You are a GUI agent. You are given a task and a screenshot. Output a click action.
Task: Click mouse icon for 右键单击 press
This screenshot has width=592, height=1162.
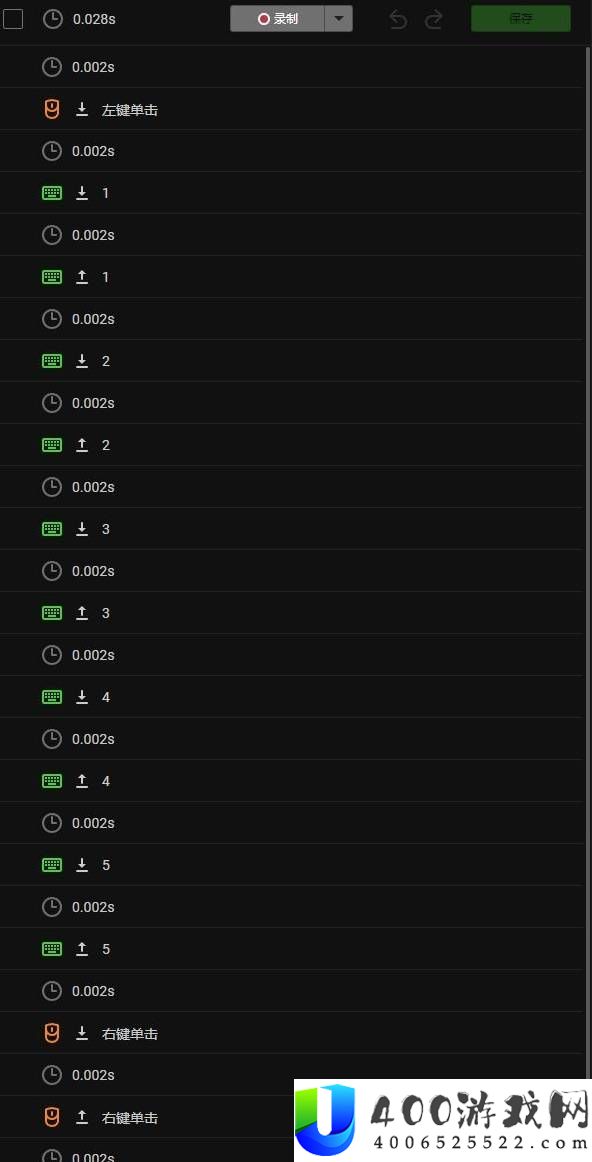pyautogui.click(x=51, y=1033)
